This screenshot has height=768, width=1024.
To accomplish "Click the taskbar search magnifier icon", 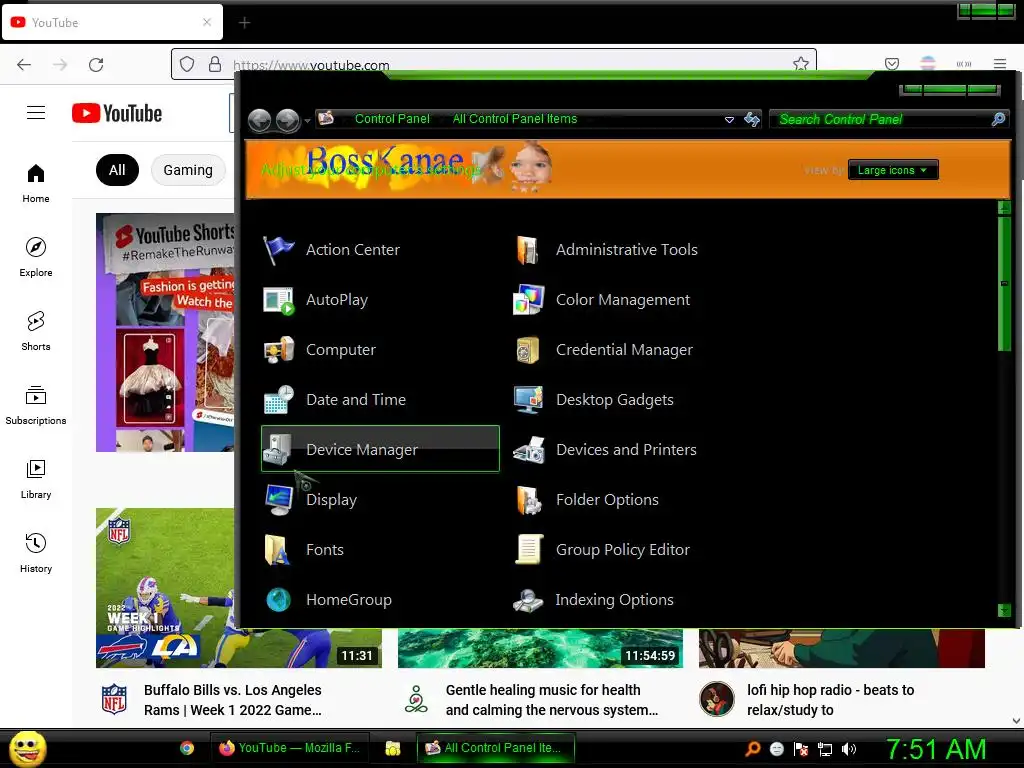I will click(753, 749).
